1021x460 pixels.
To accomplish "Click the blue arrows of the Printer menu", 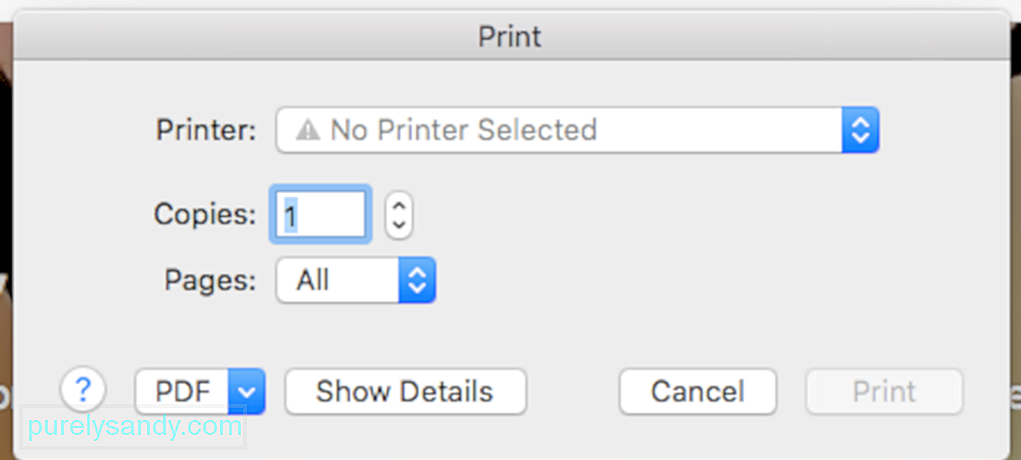I will (860, 130).
